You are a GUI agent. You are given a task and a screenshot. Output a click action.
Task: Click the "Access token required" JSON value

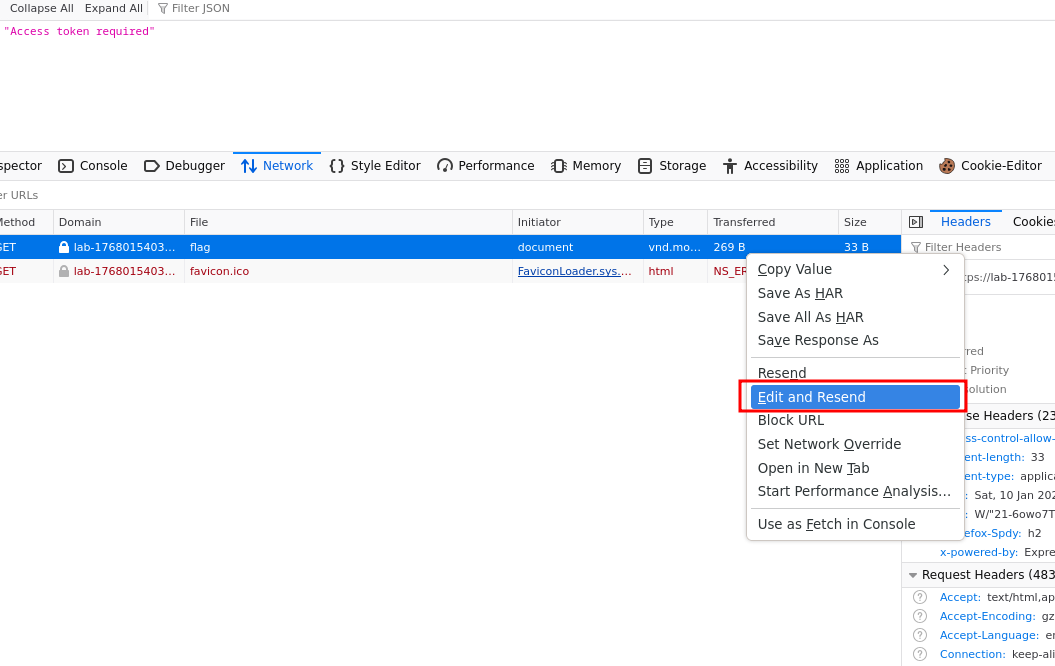[x=79, y=31]
